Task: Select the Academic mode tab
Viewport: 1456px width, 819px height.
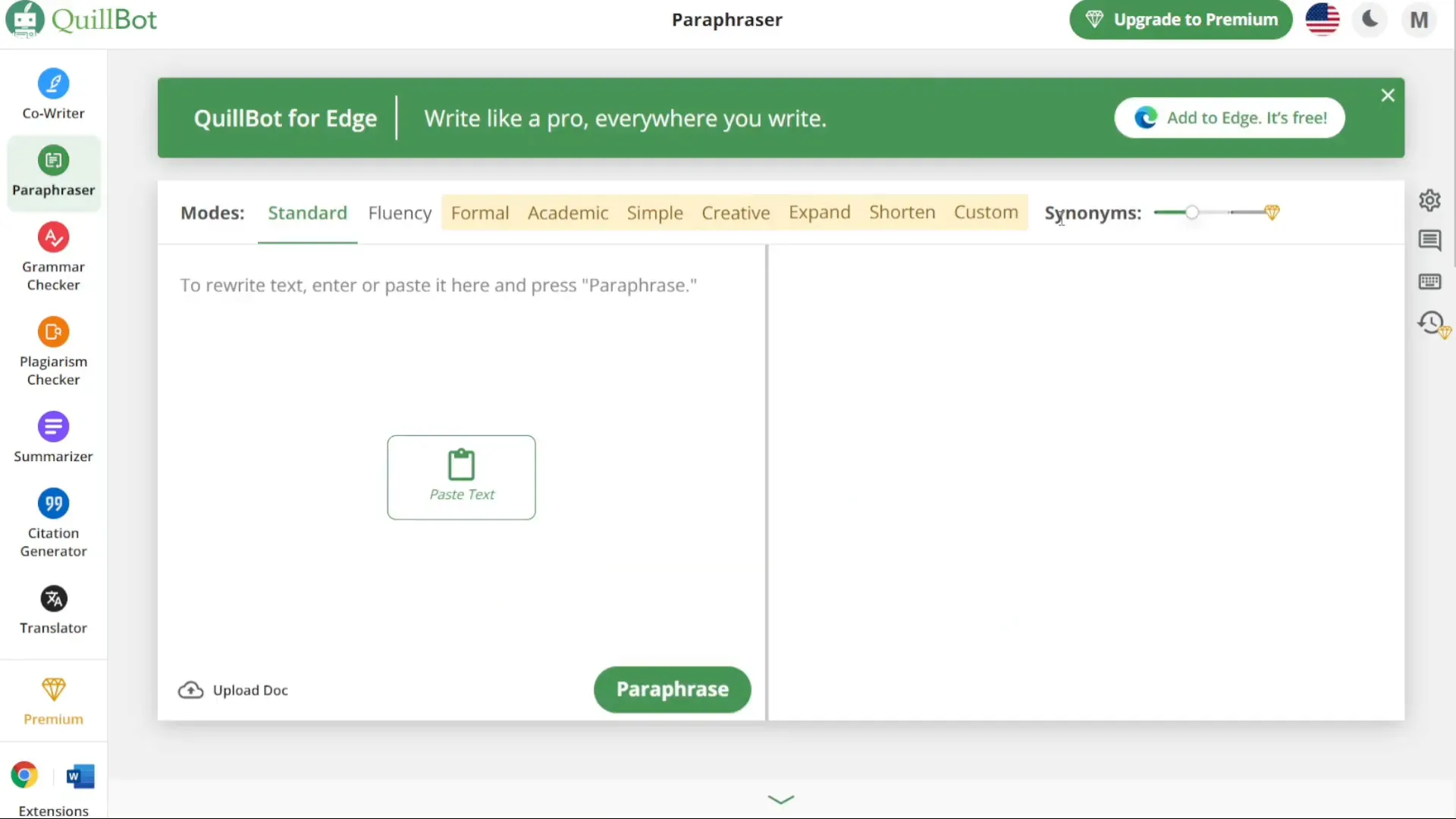Action: click(568, 213)
